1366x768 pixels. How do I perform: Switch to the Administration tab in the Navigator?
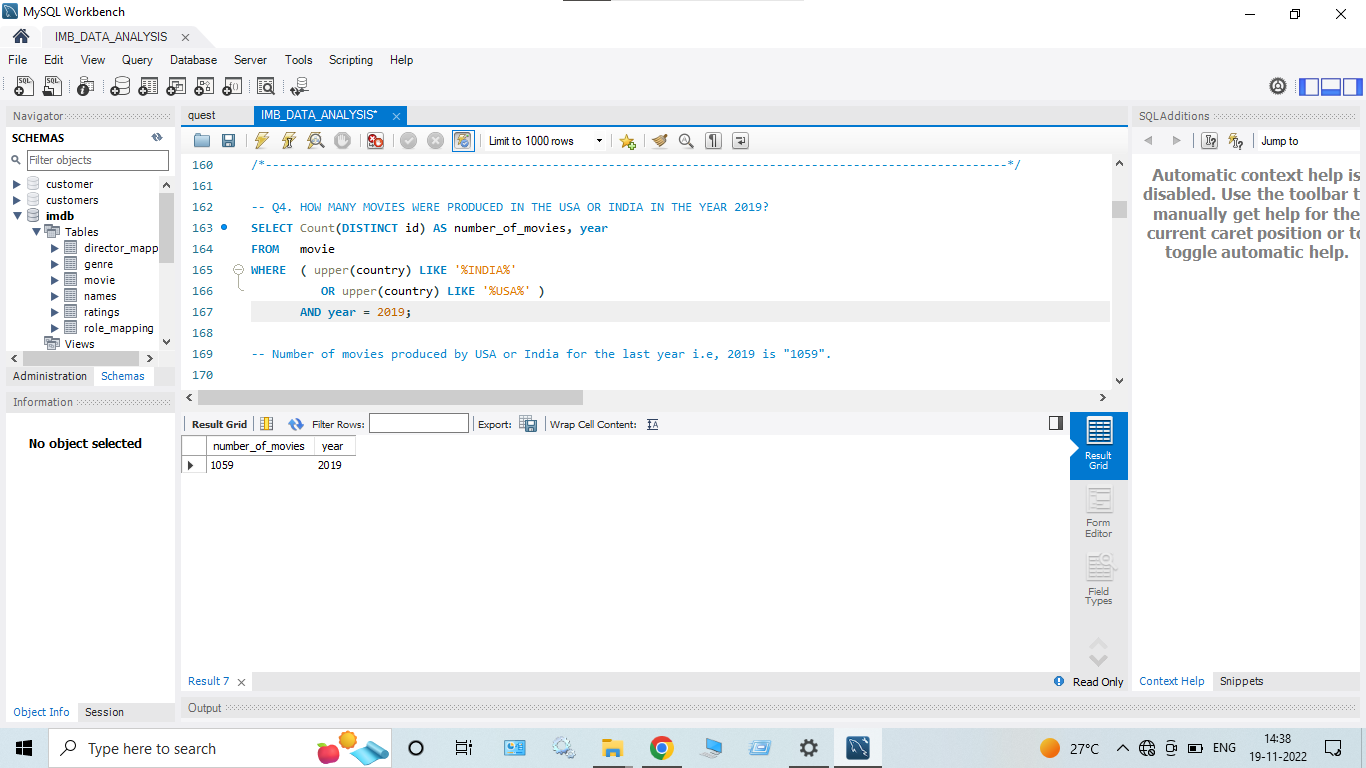pyautogui.click(x=49, y=376)
